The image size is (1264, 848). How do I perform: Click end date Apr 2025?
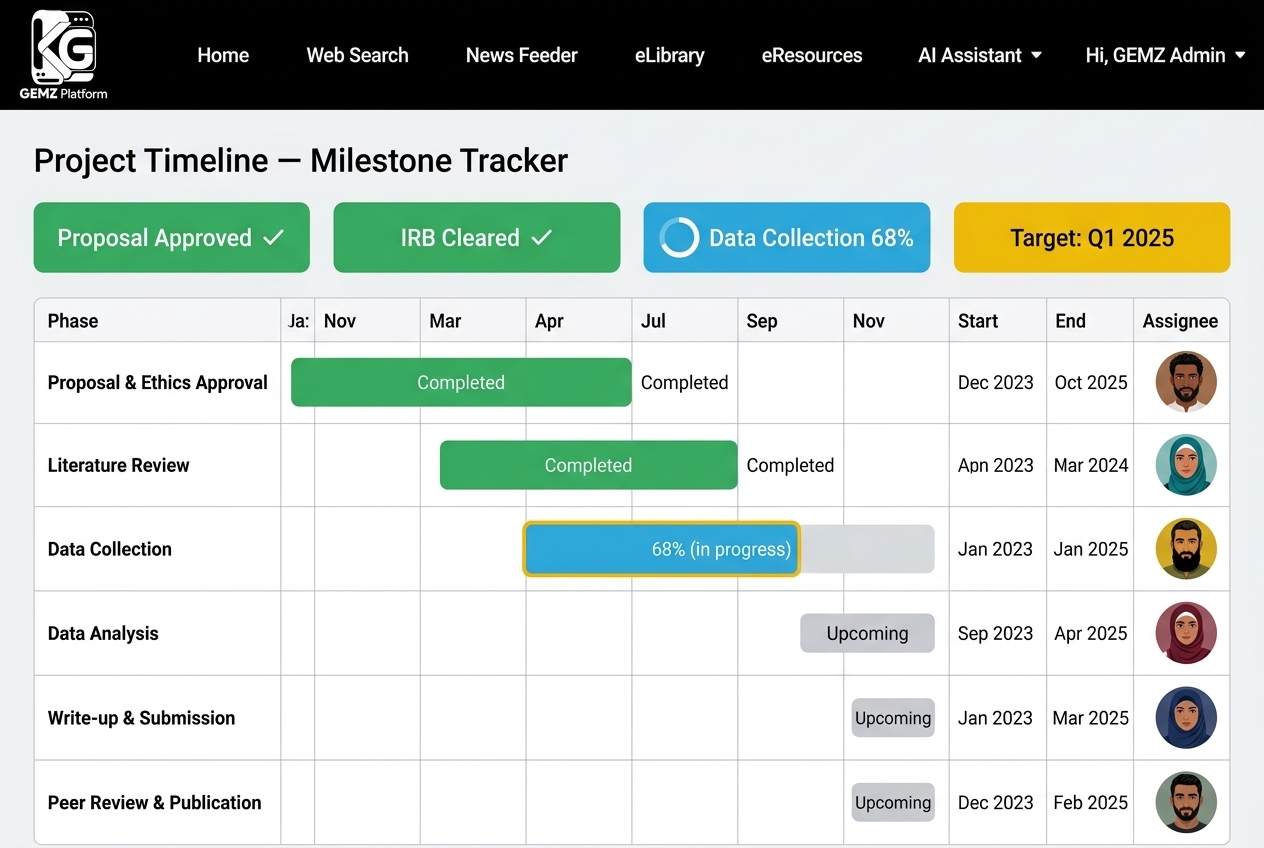pyautogui.click(x=1091, y=633)
